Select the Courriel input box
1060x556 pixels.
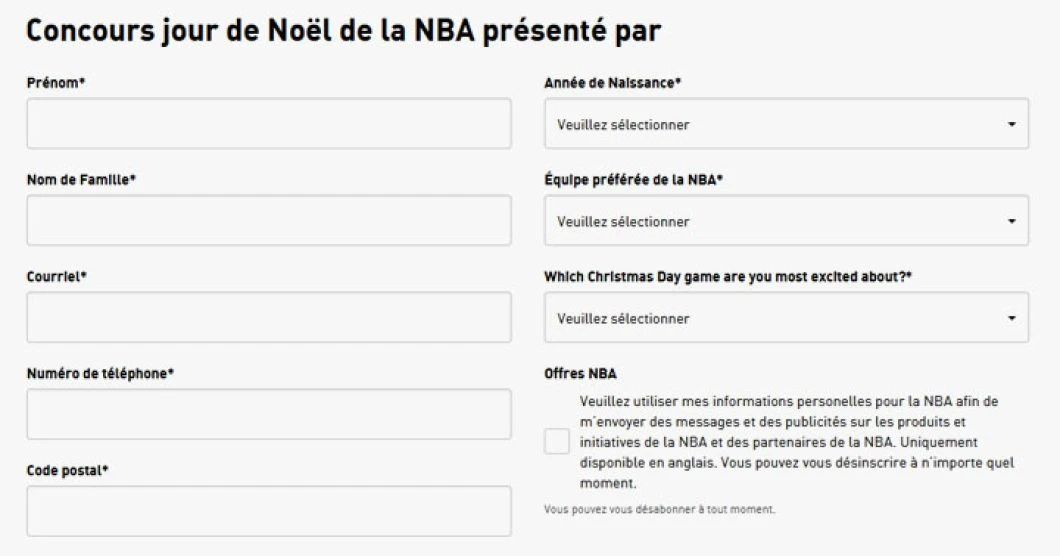pos(269,318)
